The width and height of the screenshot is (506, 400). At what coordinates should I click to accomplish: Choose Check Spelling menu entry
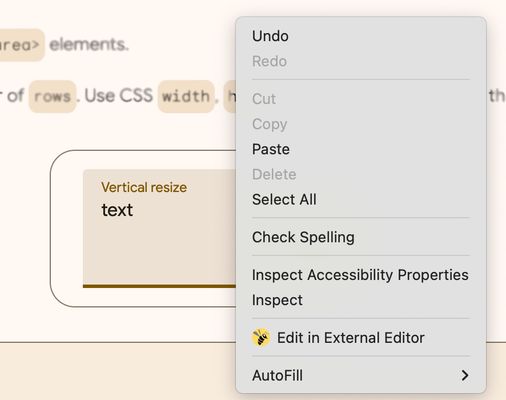(x=361, y=237)
